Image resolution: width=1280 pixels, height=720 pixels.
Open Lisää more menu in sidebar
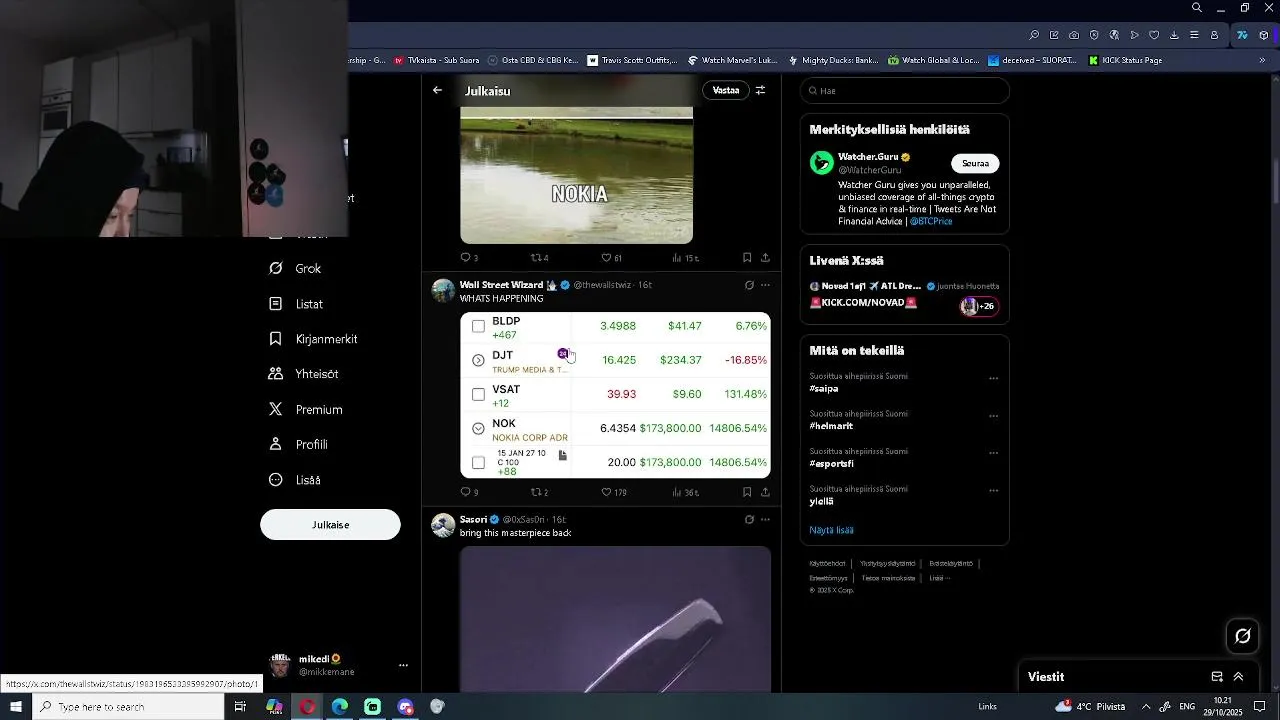(295, 480)
